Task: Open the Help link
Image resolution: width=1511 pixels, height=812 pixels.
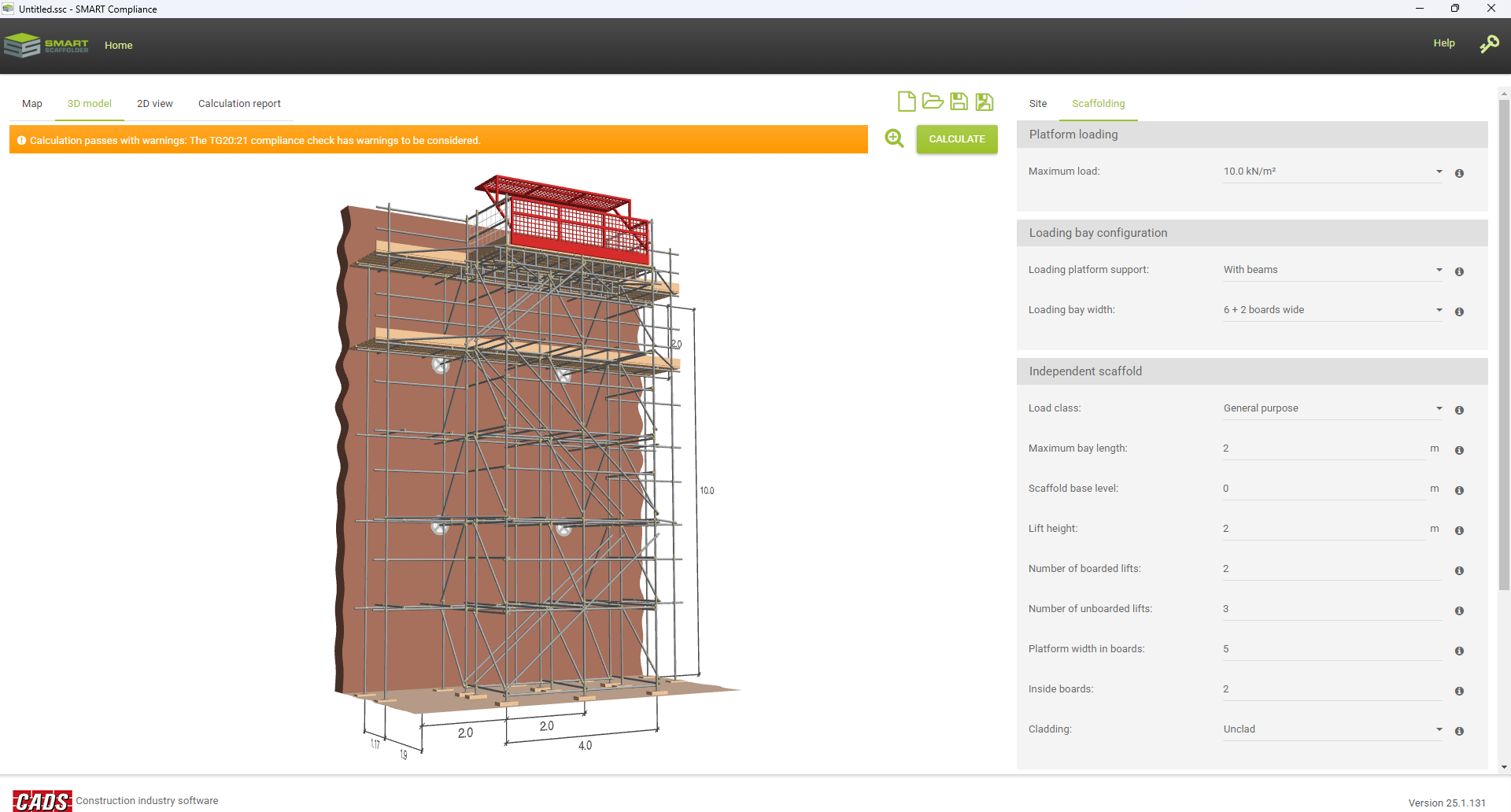Action: click(1443, 43)
